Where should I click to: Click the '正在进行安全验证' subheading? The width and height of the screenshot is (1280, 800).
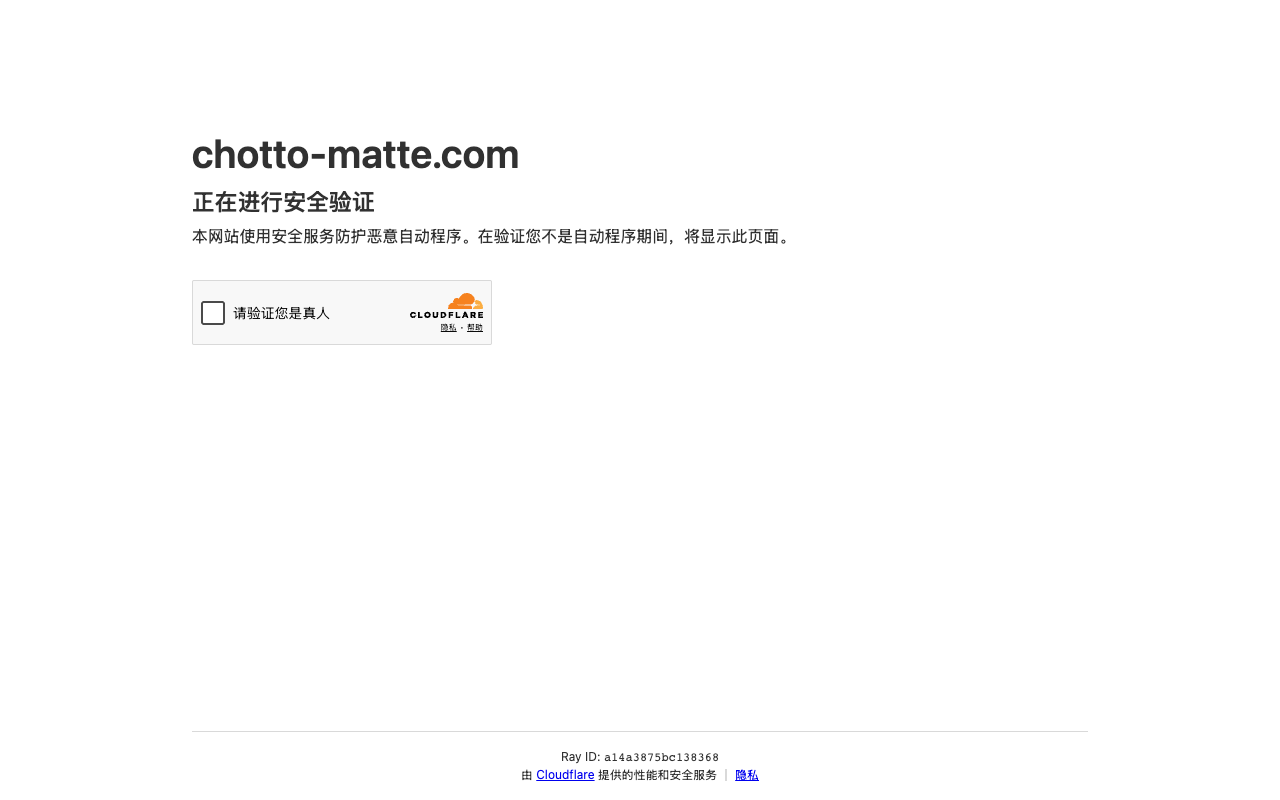click(283, 202)
